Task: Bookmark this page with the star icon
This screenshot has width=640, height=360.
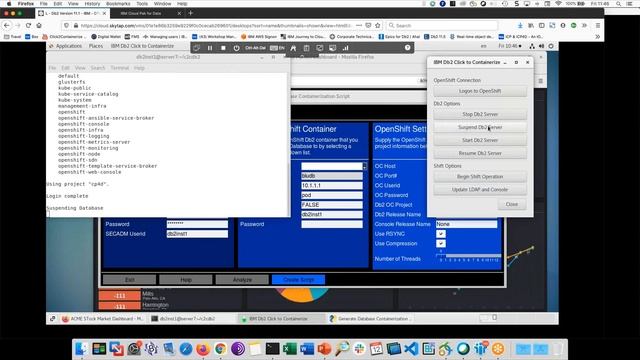Action: [x=378, y=25]
